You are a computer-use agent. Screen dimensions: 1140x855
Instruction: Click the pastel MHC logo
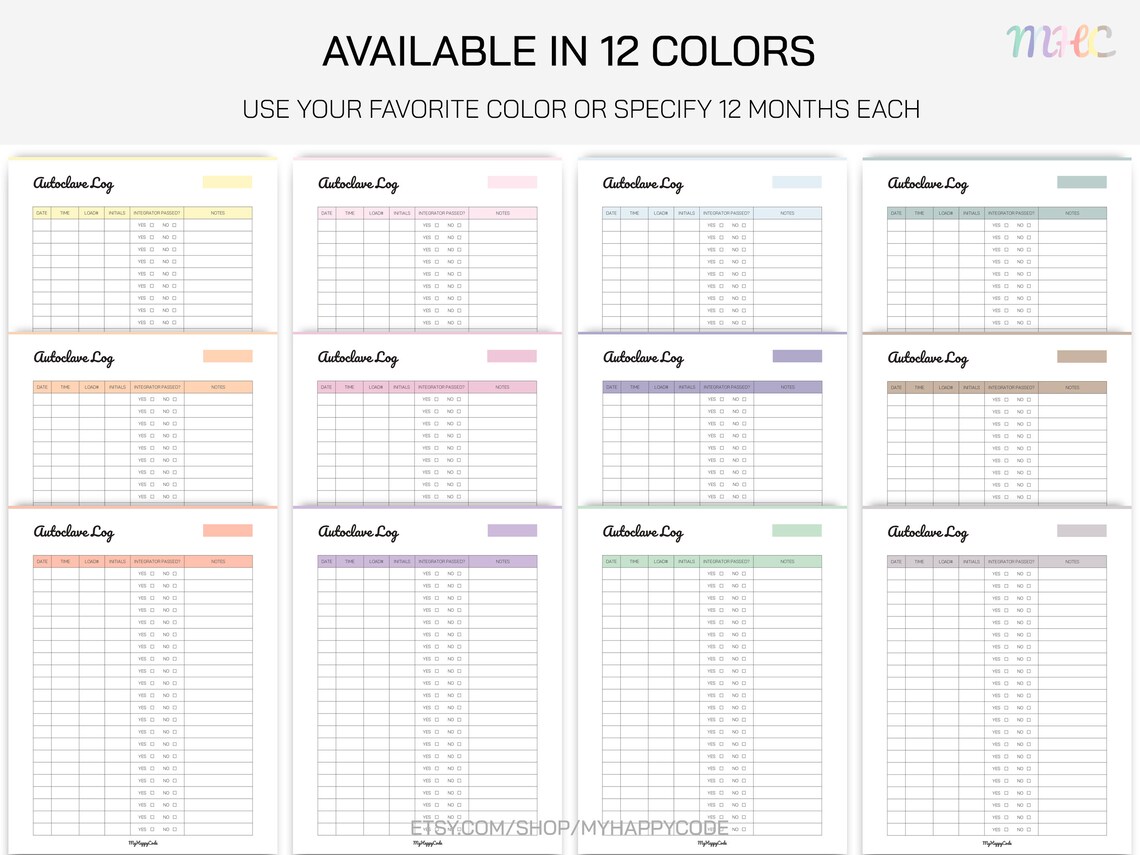pos(1061,41)
